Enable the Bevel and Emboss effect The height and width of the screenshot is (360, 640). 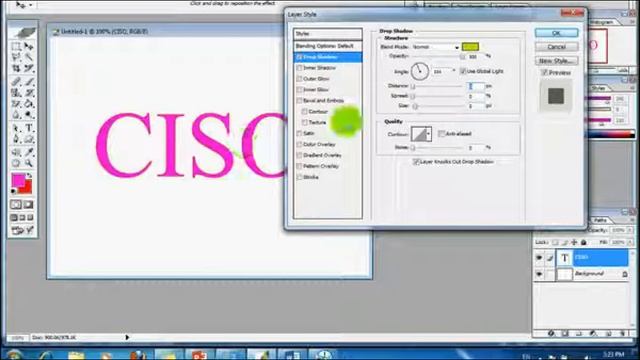[299, 100]
